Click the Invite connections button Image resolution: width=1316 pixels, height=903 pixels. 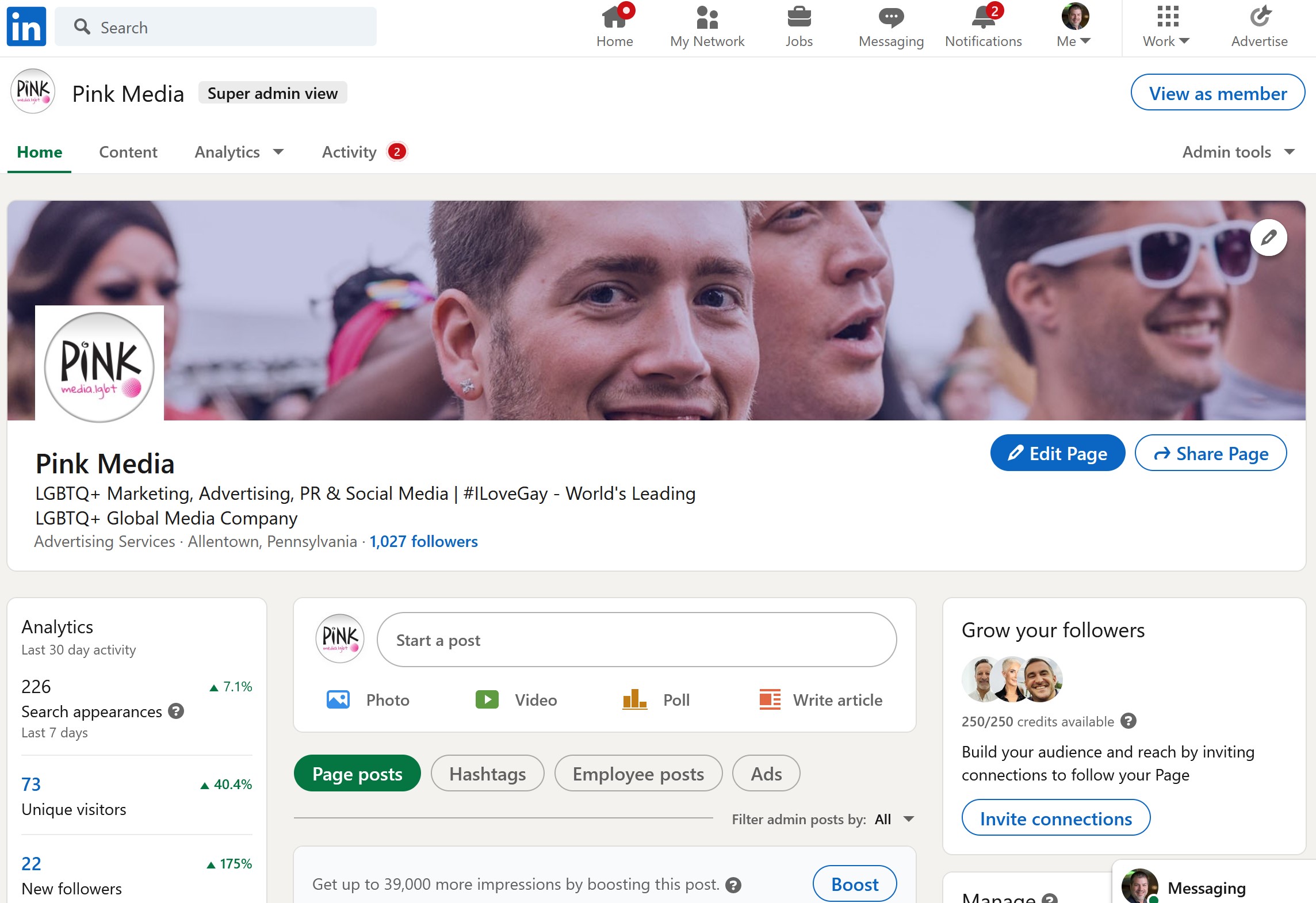[1056, 818]
